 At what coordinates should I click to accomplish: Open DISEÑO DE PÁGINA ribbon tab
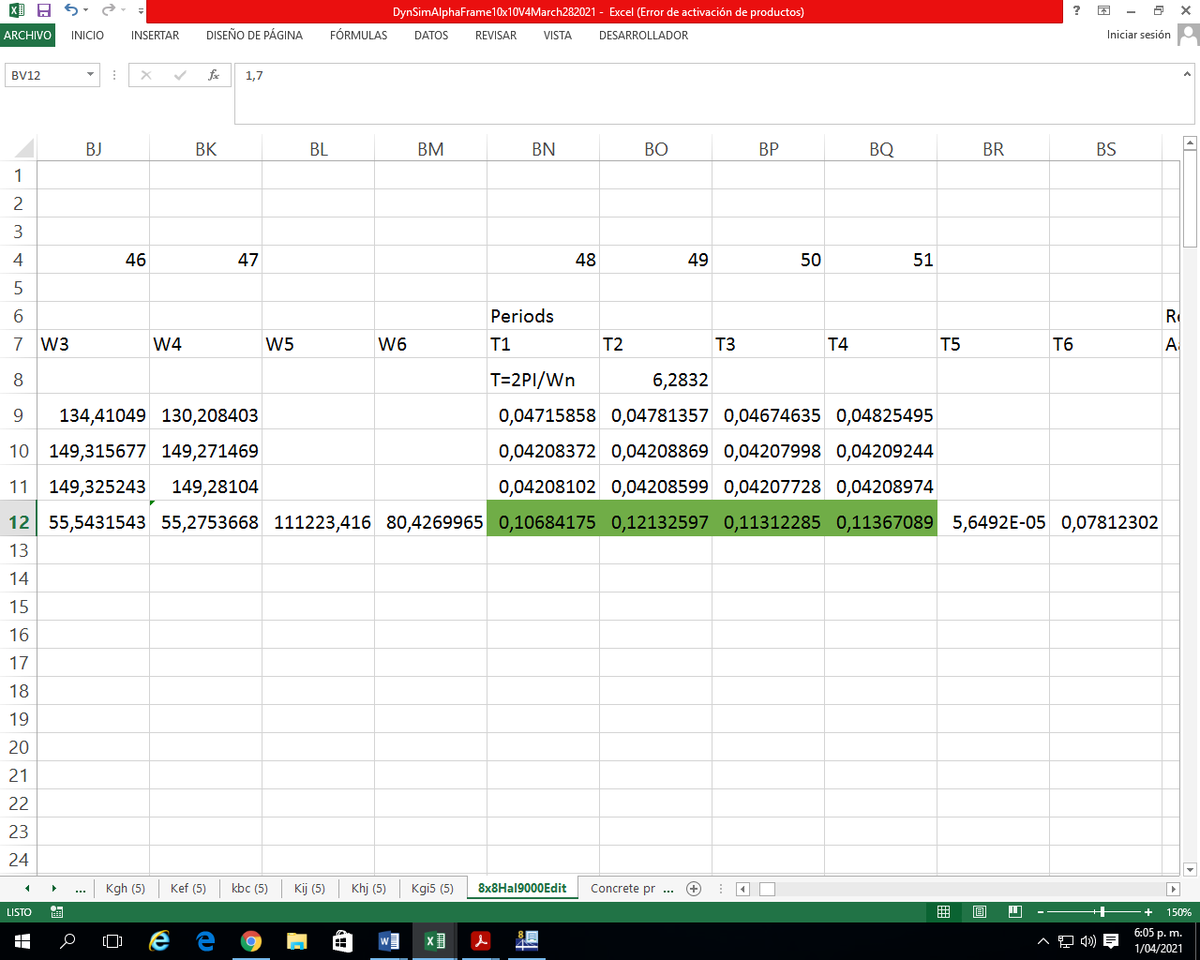tap(254, 35)
